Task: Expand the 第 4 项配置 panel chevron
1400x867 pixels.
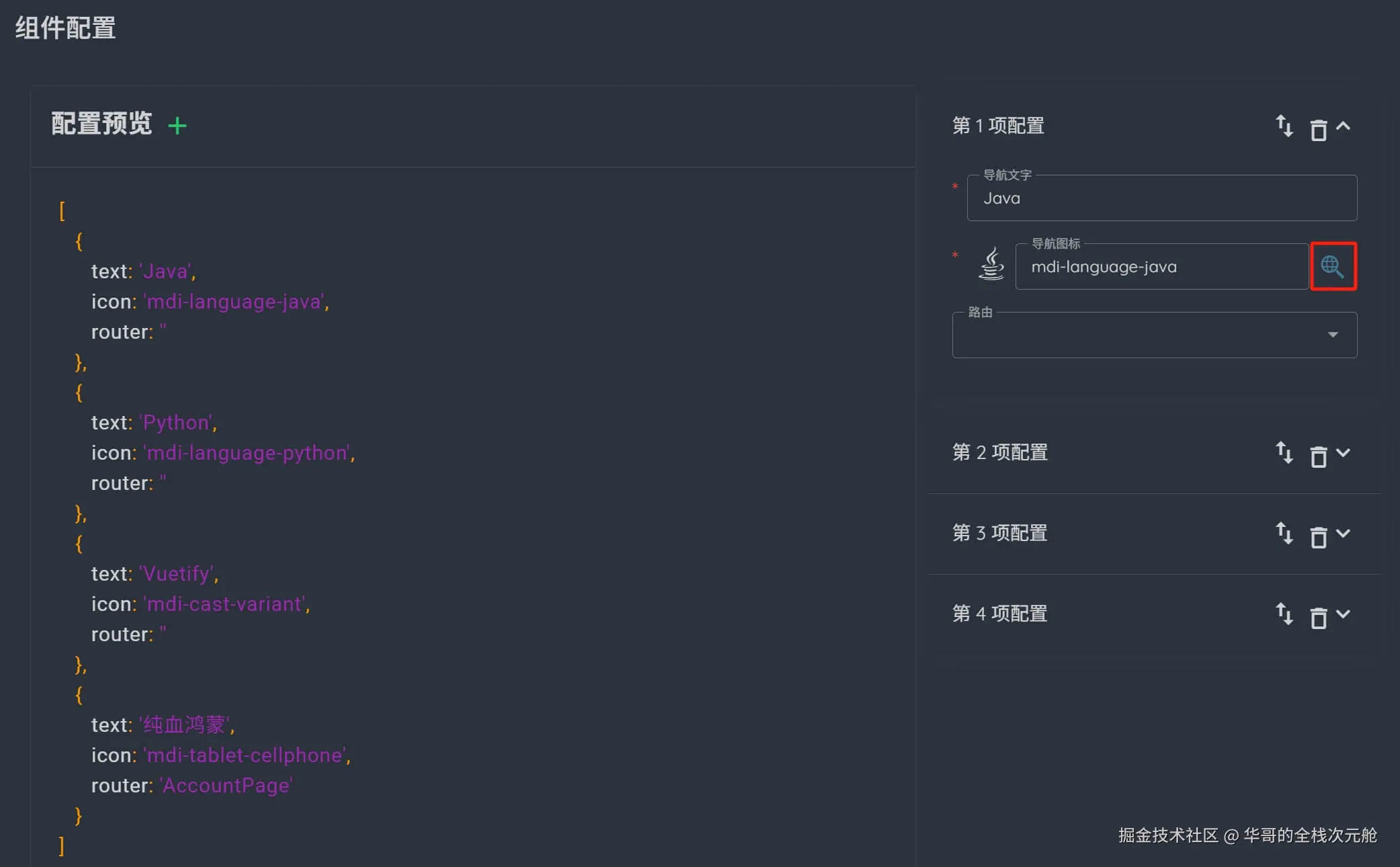Action: (1343, 614)
